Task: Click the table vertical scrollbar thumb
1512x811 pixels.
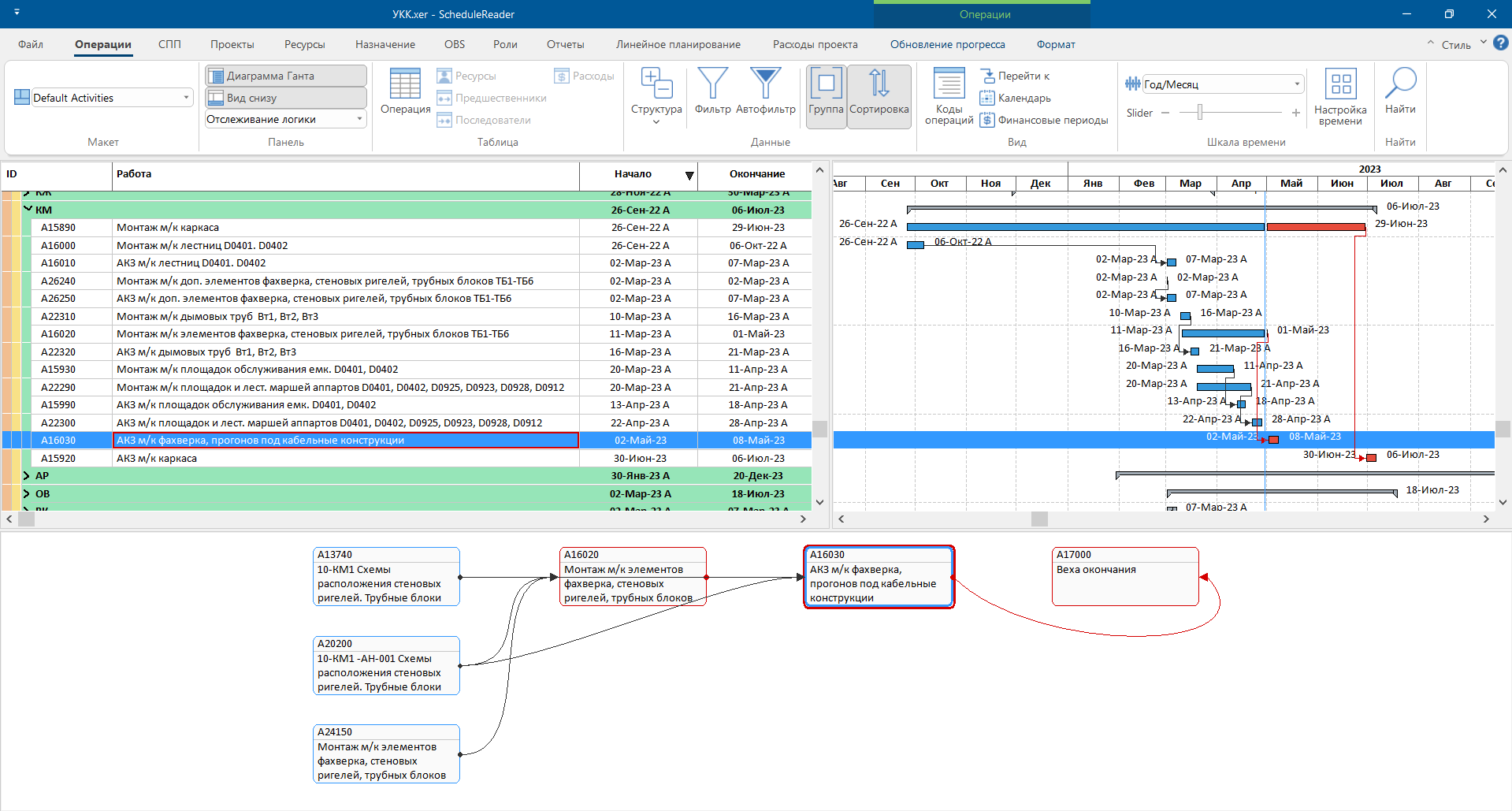Action: pyautogui.click(x=819, y=429)
